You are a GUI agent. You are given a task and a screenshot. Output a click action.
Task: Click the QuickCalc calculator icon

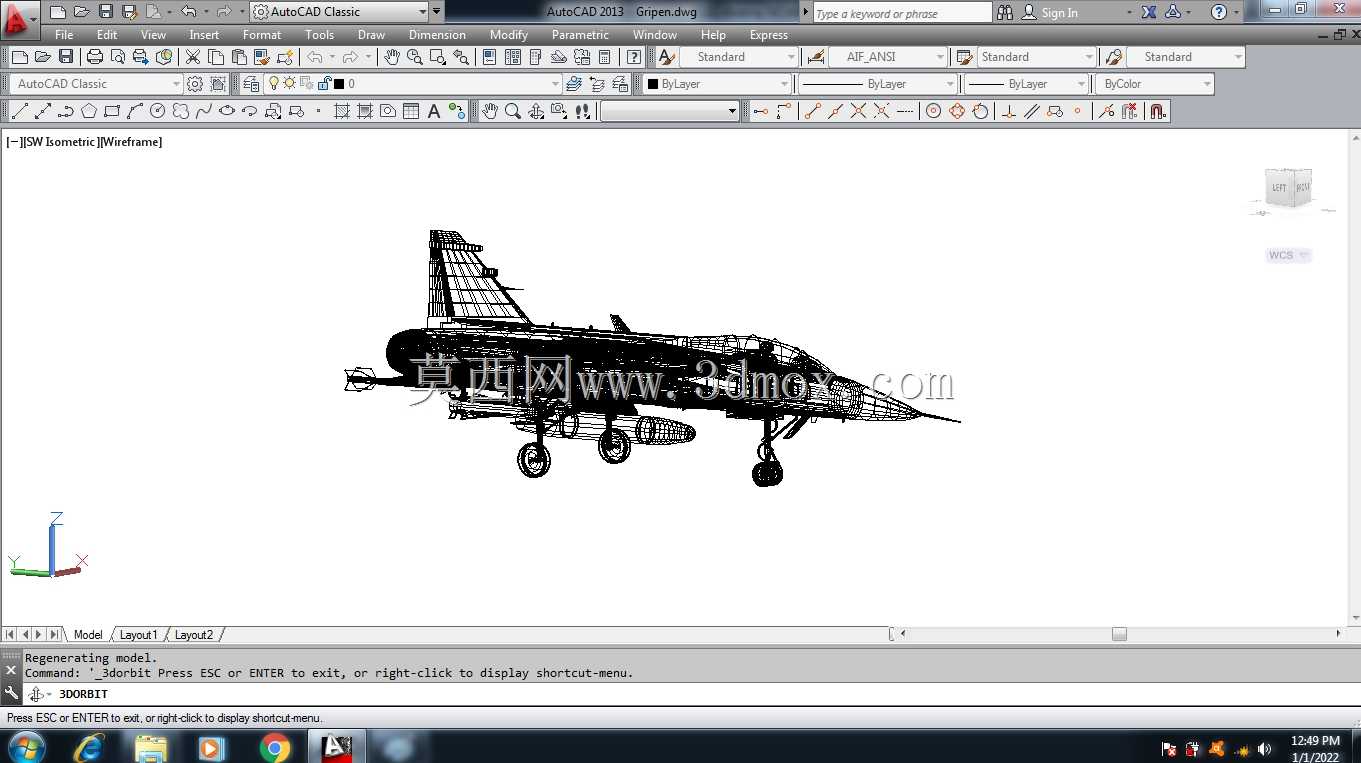(604, 57)
